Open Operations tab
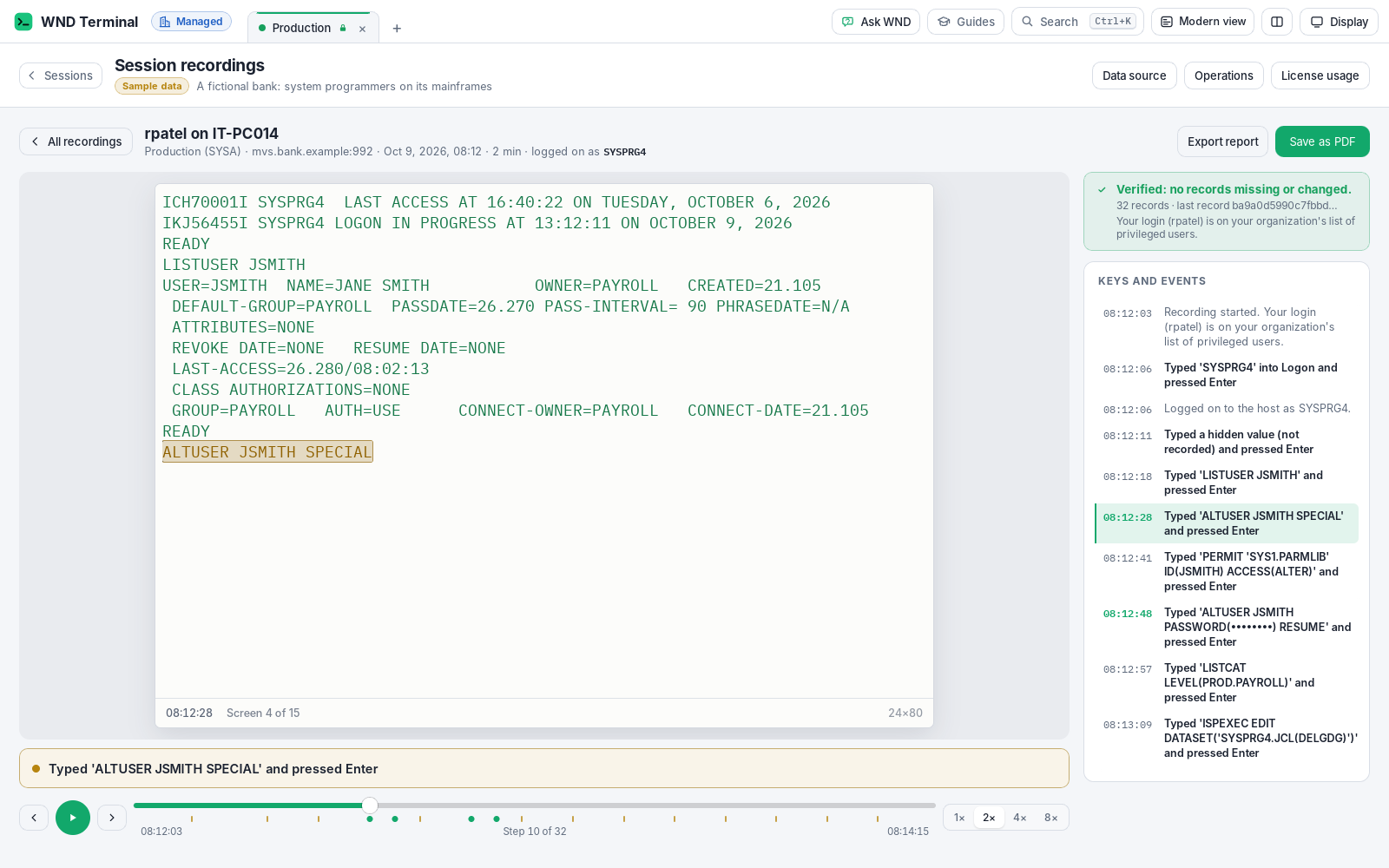The width and height of the screenshot is (1389, 868). 1223,76
